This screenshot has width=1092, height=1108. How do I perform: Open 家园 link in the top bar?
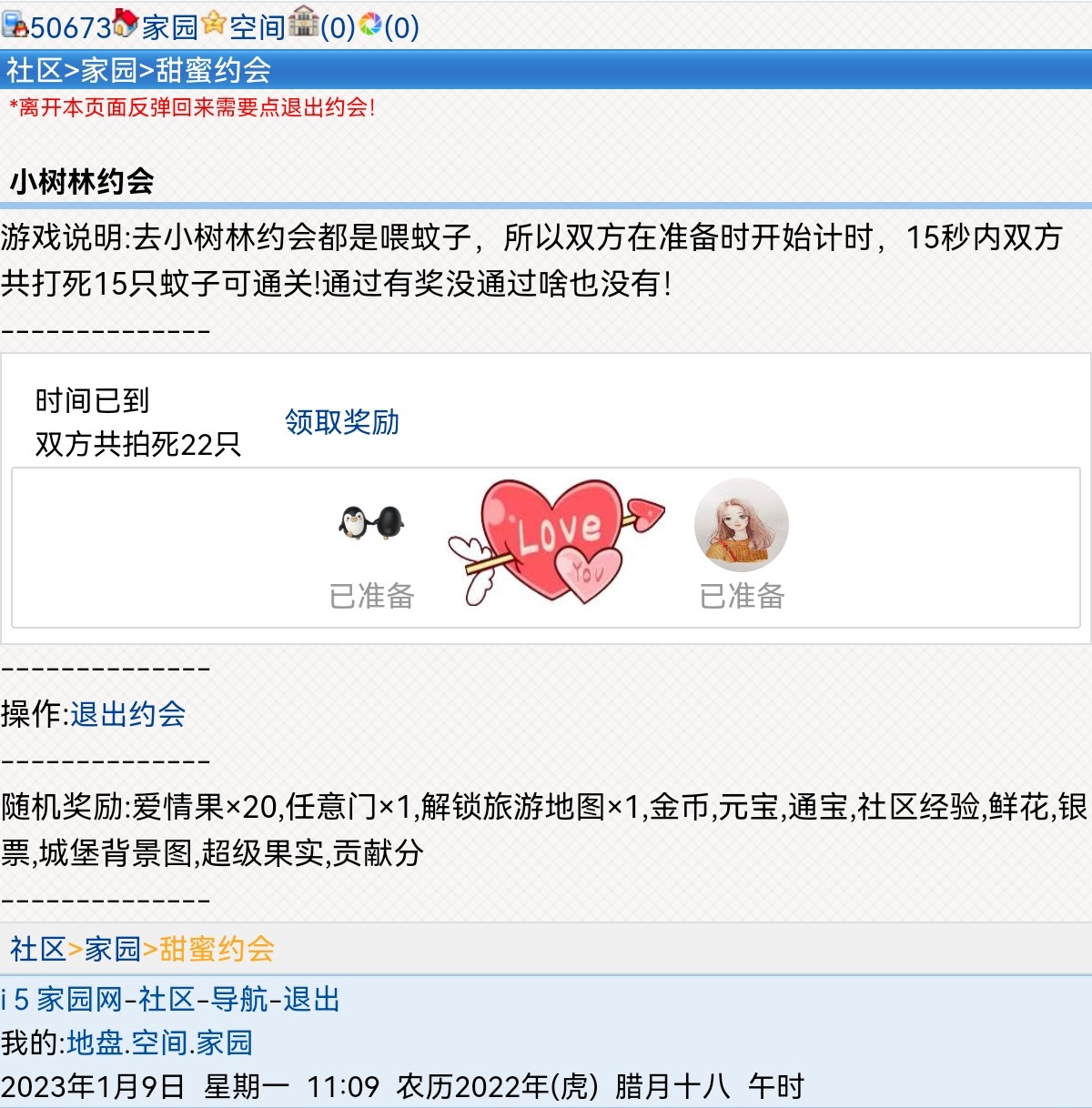point(169,27)
